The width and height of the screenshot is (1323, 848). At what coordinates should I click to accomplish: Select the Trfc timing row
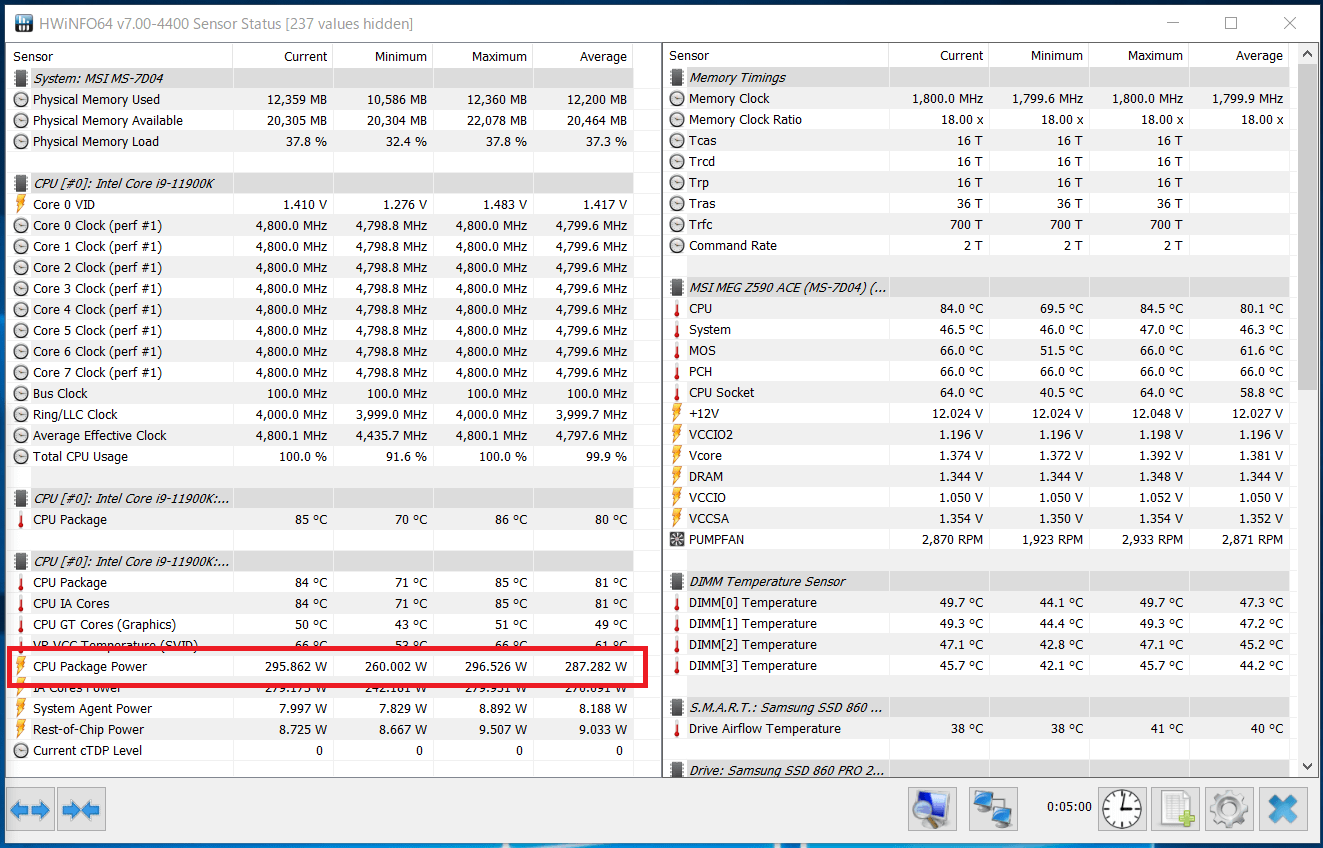(x=977, y=225)
